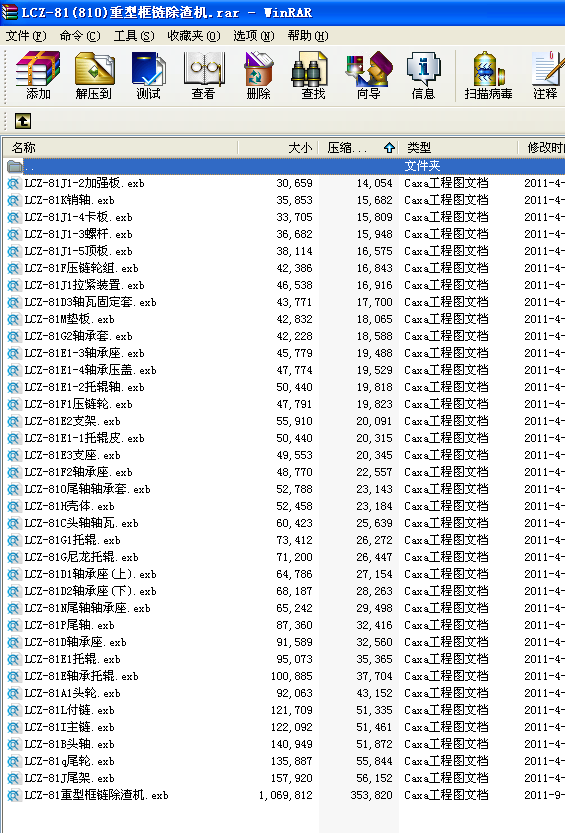This screenshot has width=565, height=833.
Task: Sort by 压缩 size column header
Action: tap(358, 148)
